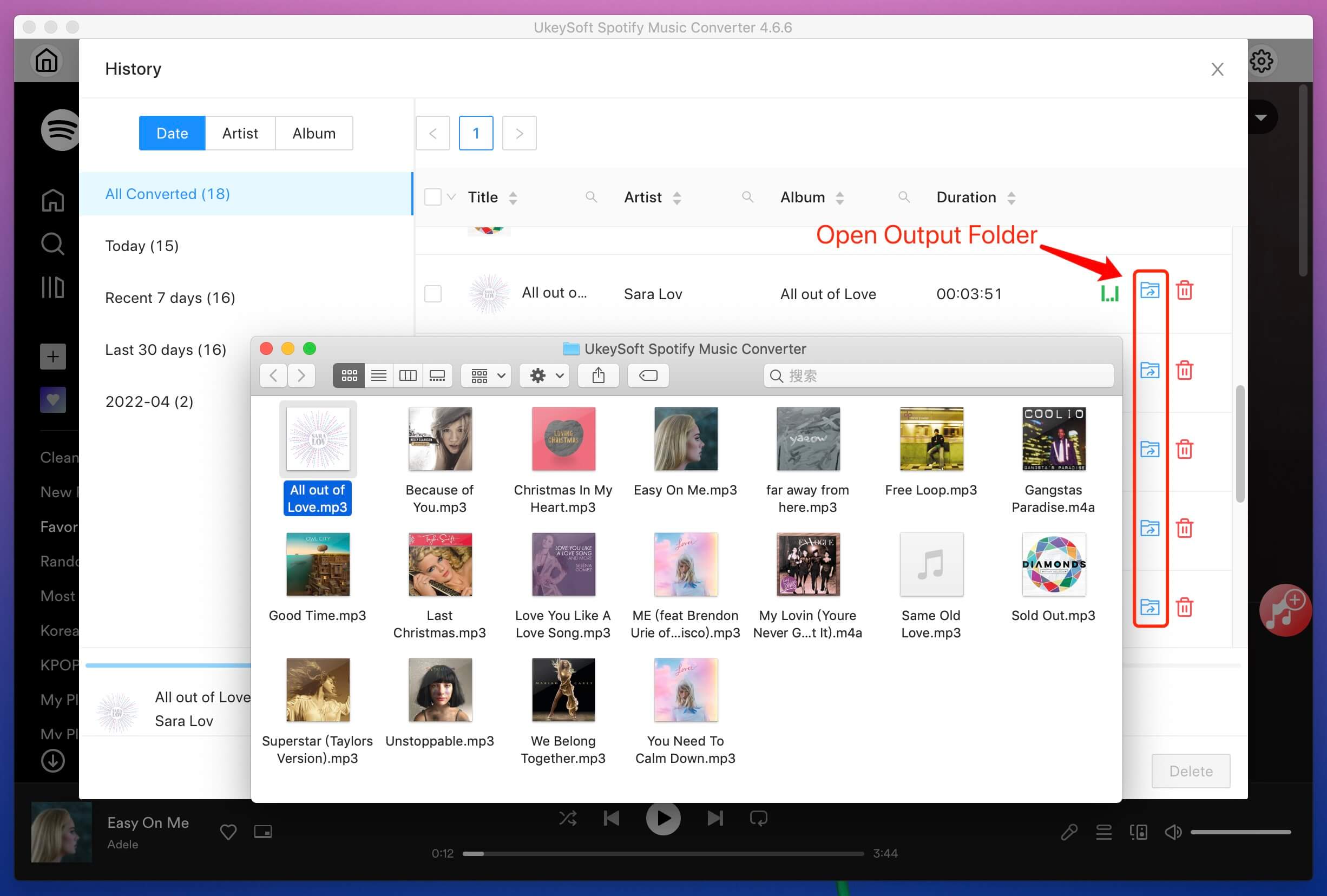
Task: Expand the next page using forward arrow
Action: (x=519, y=133)
